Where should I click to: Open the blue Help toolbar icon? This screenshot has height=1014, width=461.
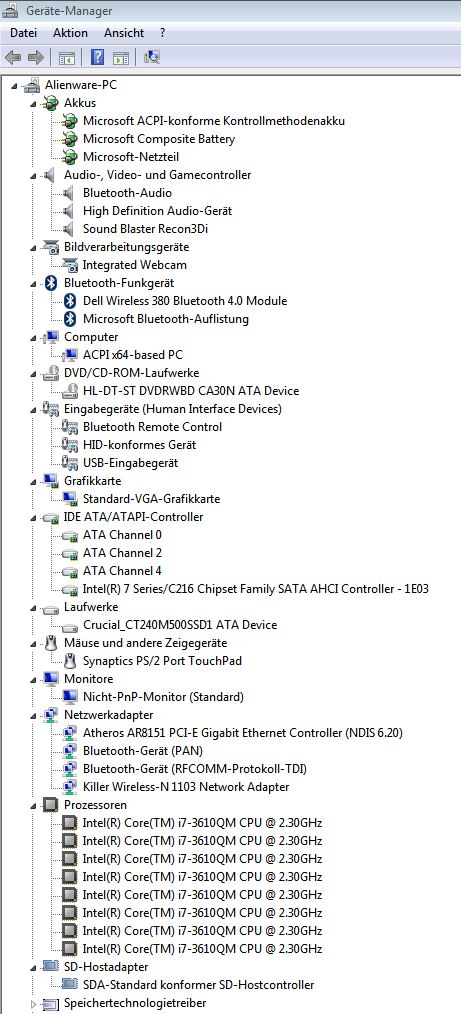(x=98, y=58)
